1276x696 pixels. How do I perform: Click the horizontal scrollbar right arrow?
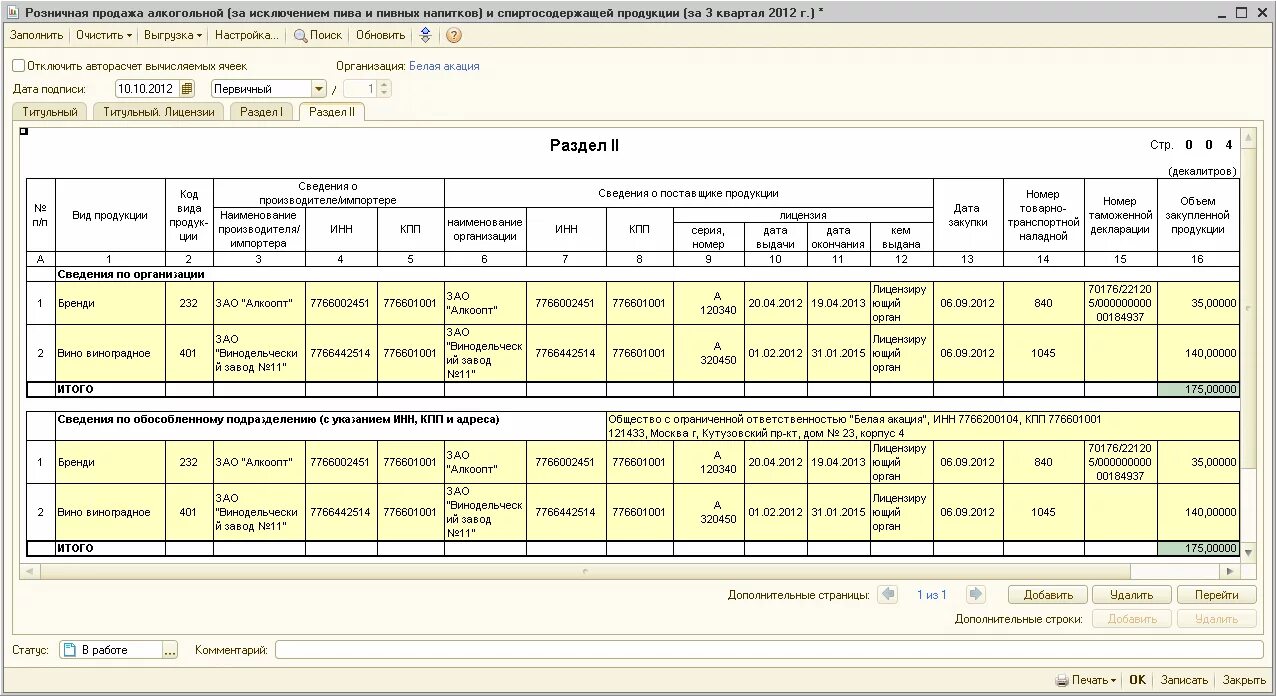point(1230,571)
